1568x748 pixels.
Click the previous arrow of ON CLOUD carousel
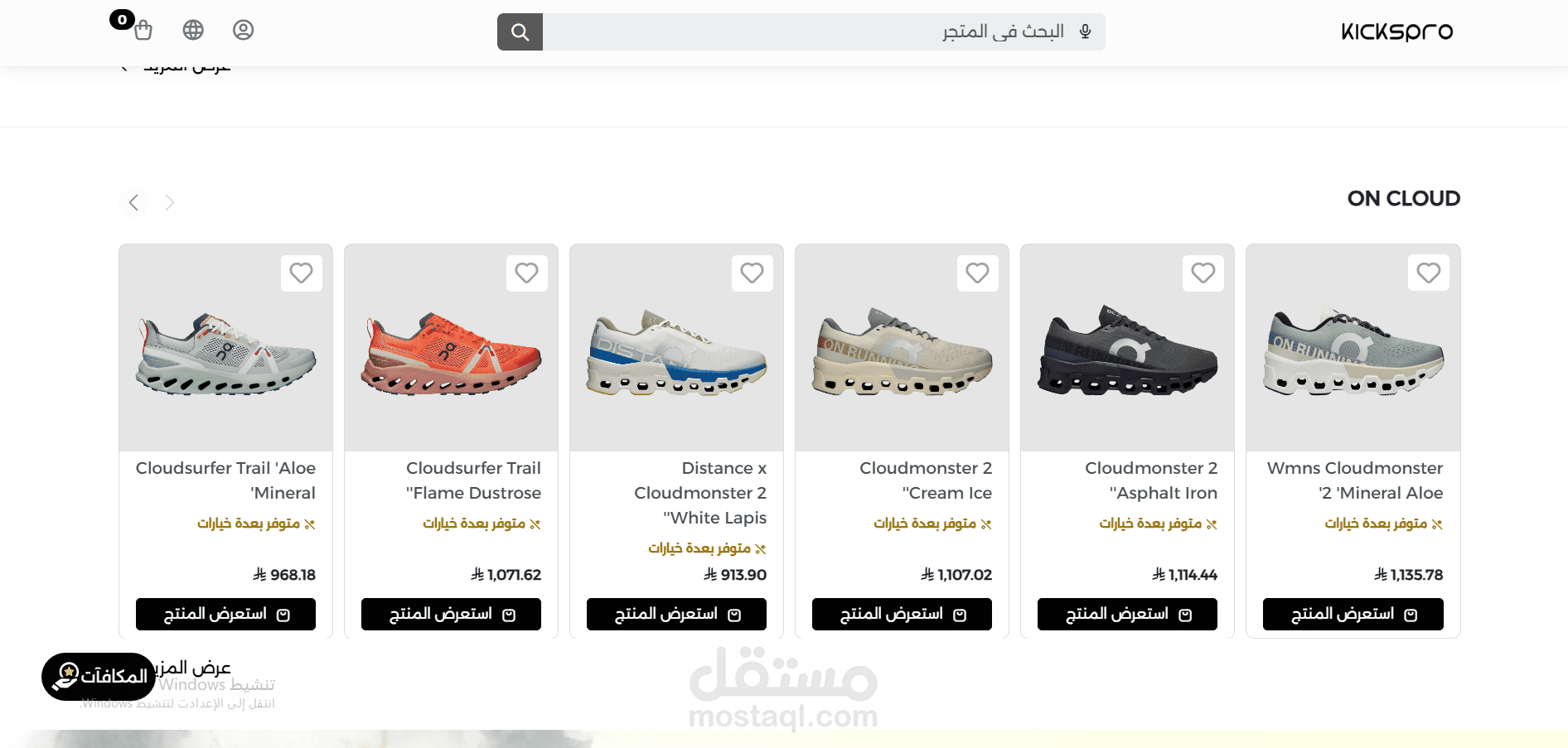133,202
